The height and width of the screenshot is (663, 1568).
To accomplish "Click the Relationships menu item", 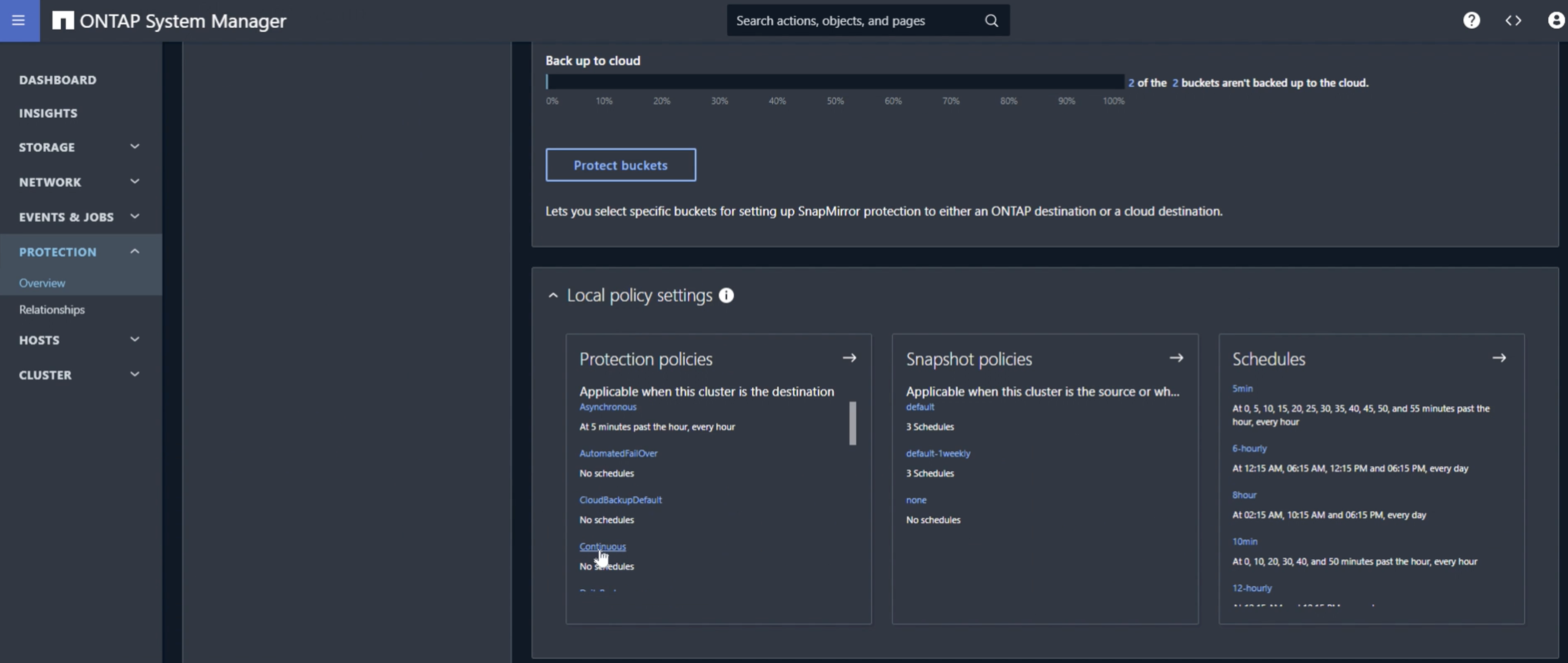I will pos(52,309).
